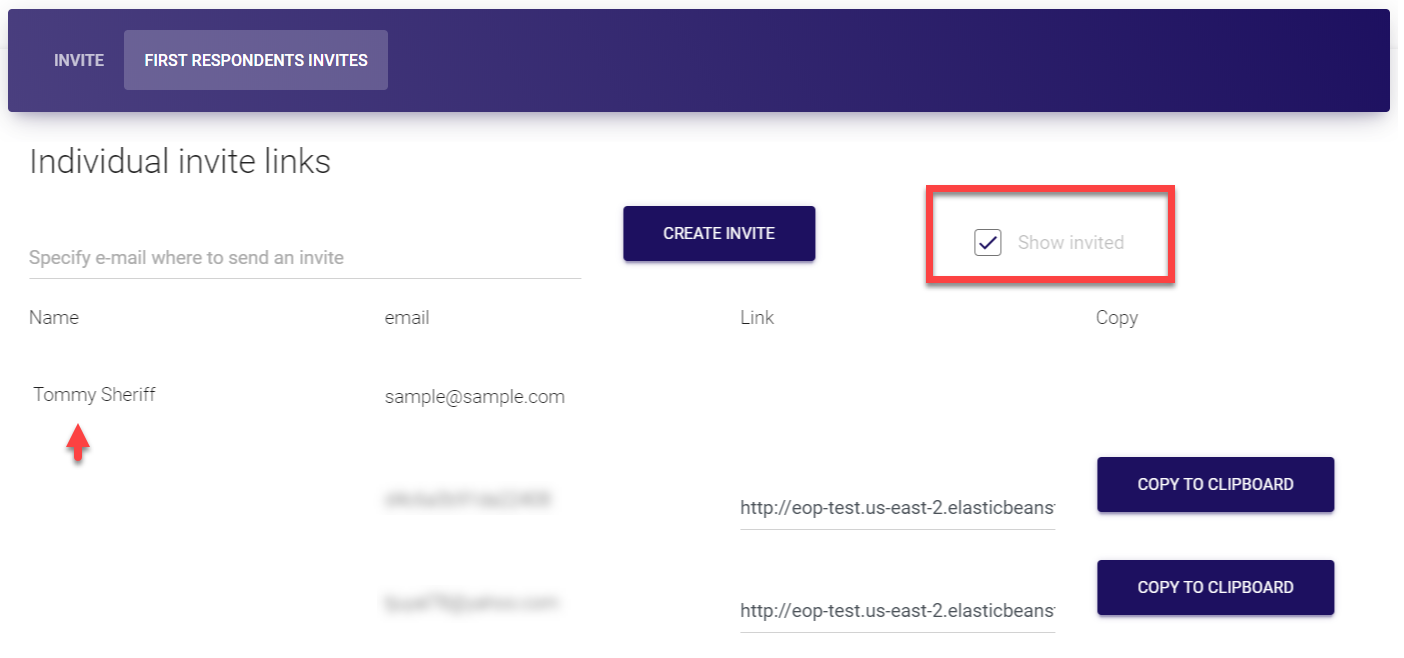Click the 'Individual invite links' heading
The height and width of the screenshot is (658, 1404).
(x=180, y=162)
